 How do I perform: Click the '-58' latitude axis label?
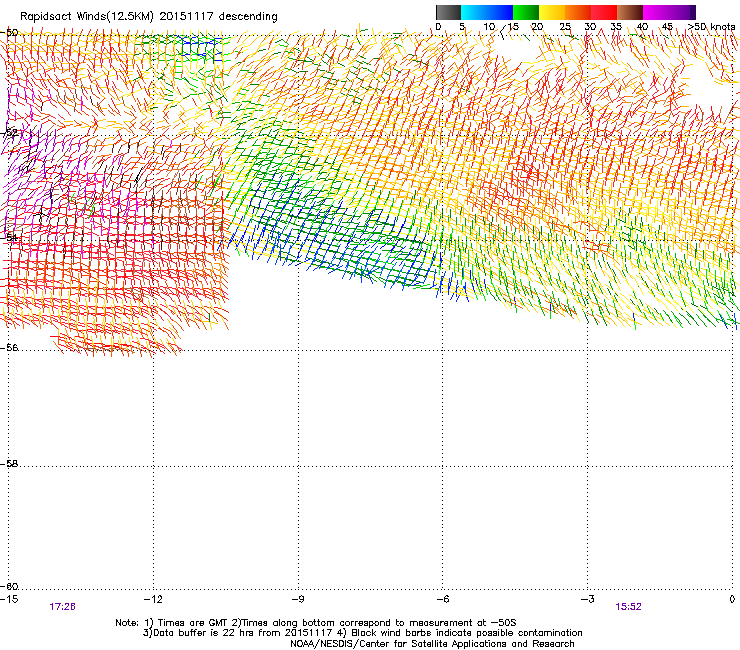[x=10, y=464]
